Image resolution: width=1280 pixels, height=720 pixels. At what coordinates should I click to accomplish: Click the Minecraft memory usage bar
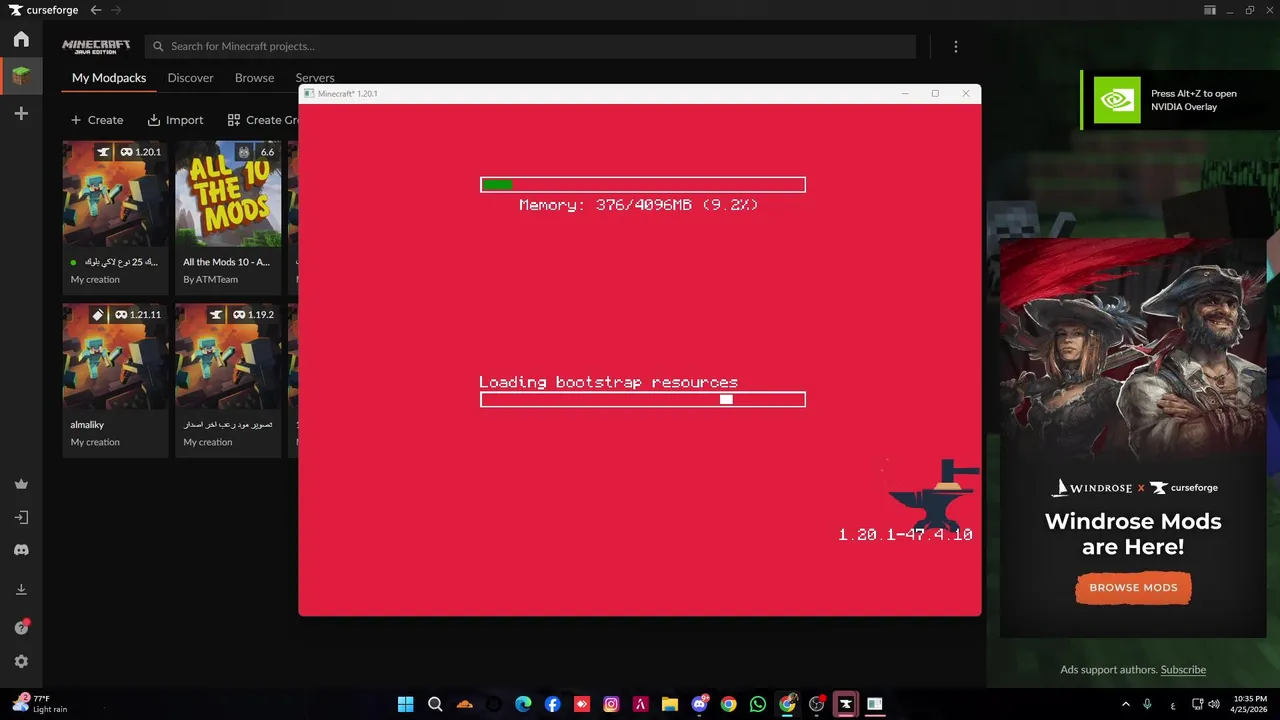[x=643, y=184]
